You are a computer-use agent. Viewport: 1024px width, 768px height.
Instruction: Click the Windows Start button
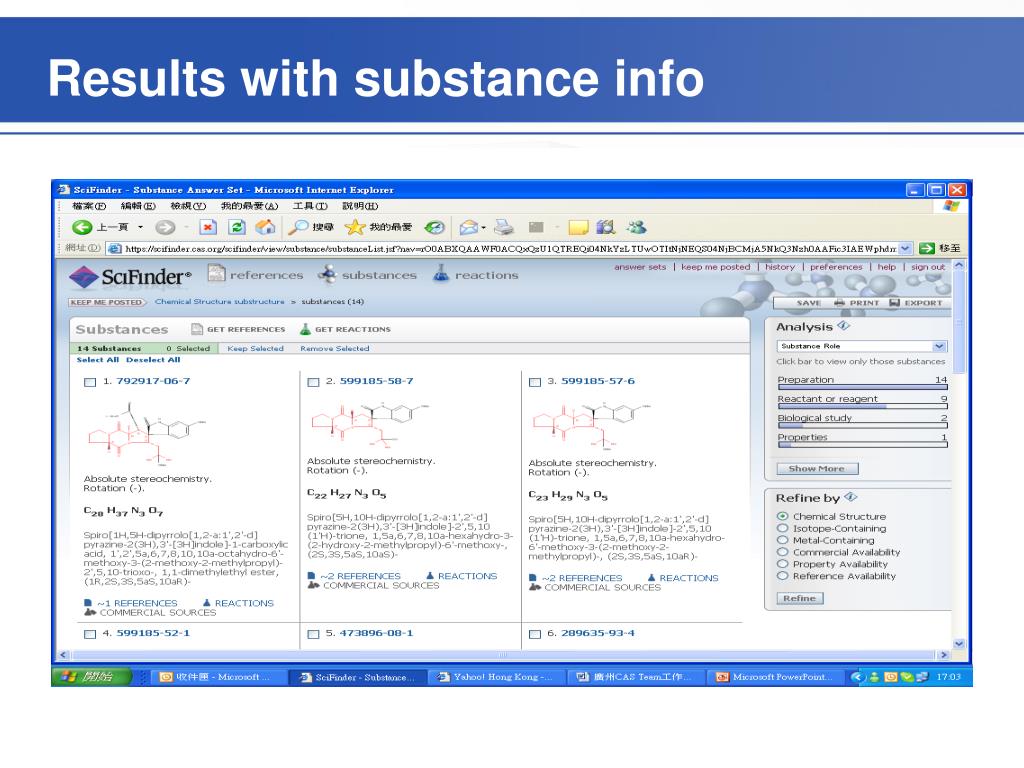(91, 677)
